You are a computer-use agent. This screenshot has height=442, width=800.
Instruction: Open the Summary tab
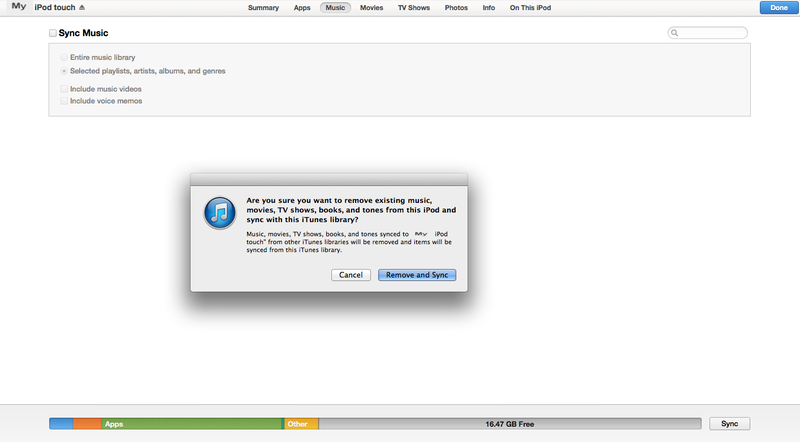(263, 8)
